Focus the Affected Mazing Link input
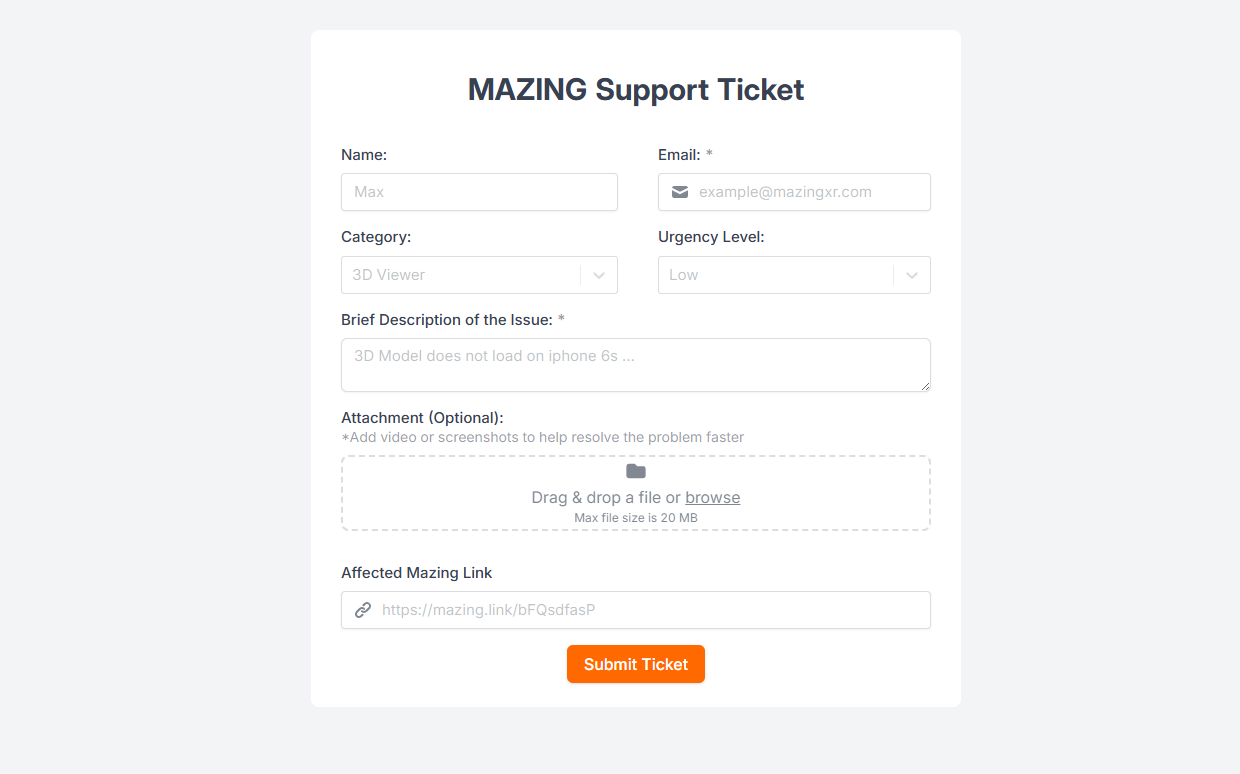 pyautogui.click(x=650, y=610)
